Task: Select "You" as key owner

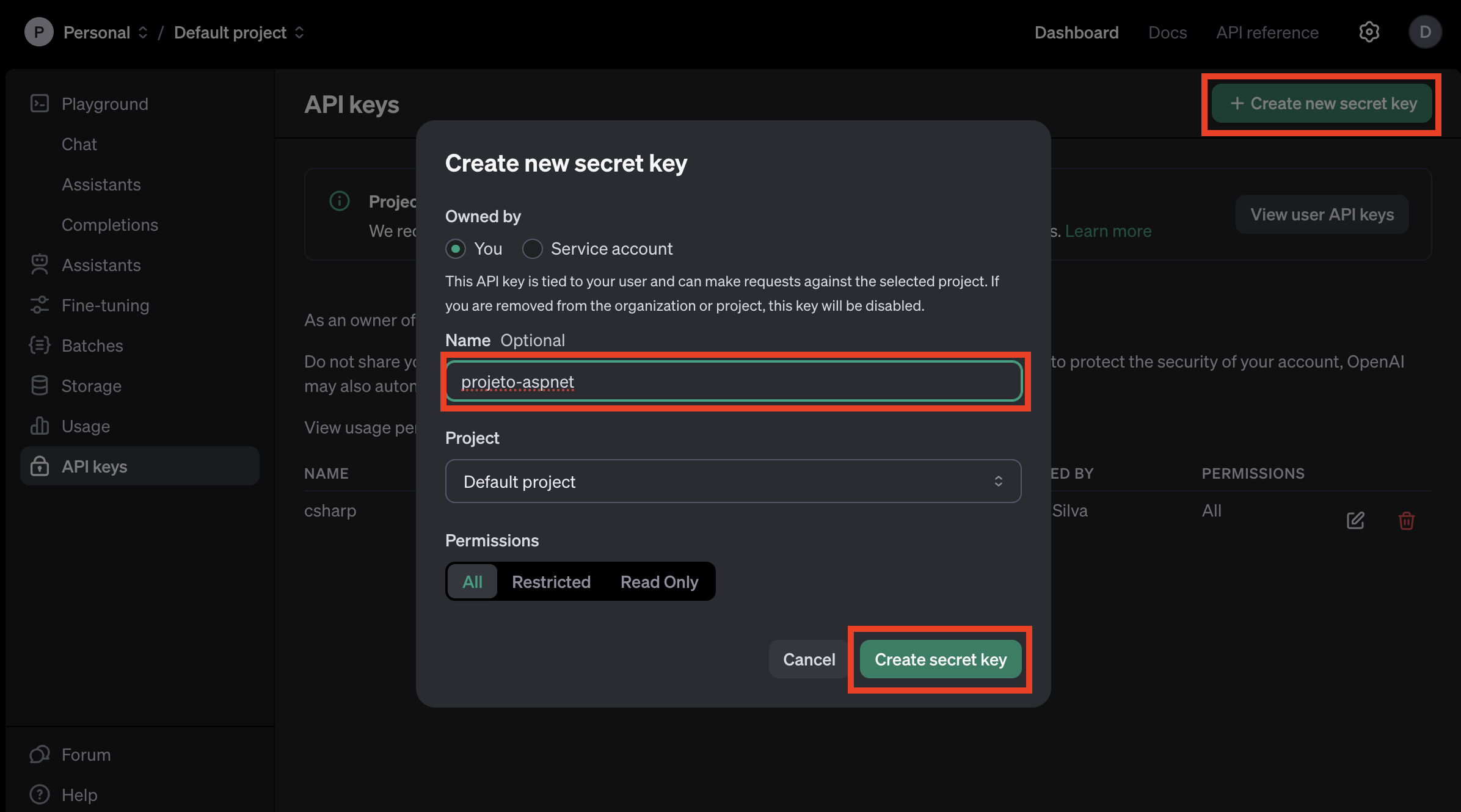Action: click(456, 248)
